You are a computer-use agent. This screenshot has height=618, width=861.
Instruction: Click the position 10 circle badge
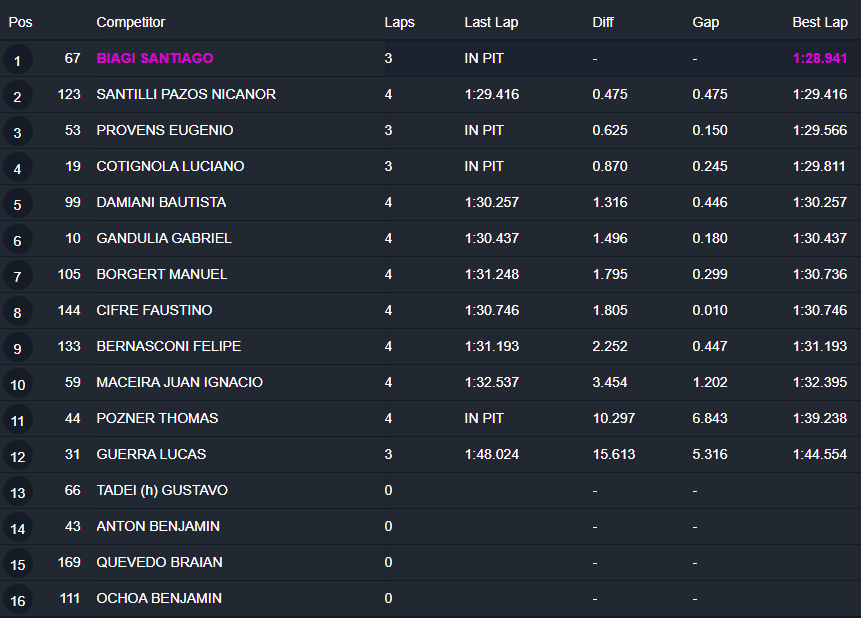[x=17, y=384]
